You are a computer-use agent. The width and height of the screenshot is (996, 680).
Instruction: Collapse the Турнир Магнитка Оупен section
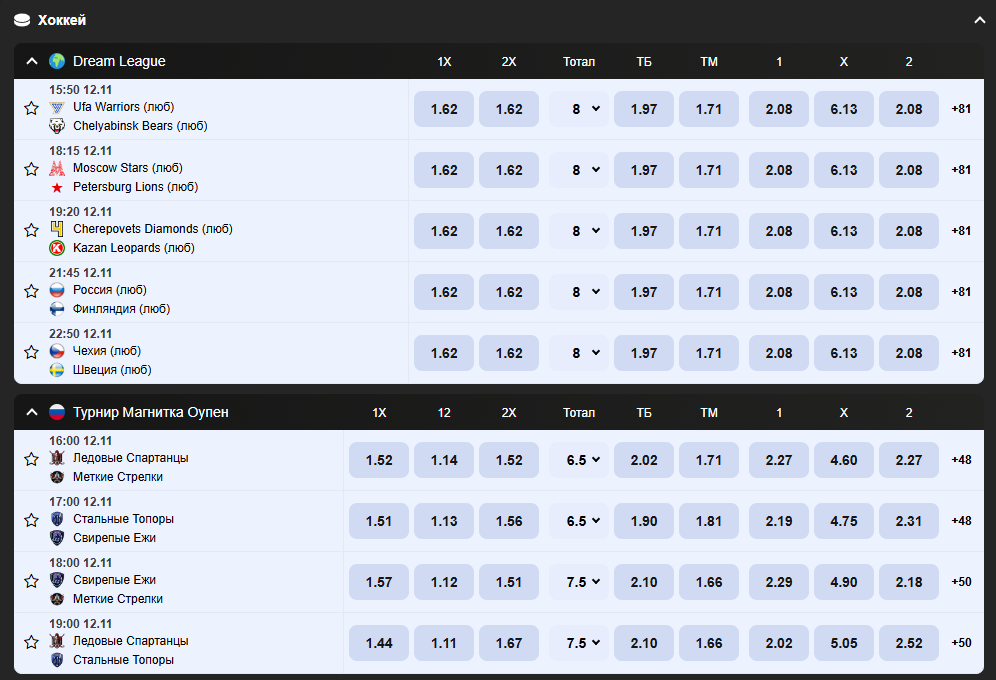(31, 412)
